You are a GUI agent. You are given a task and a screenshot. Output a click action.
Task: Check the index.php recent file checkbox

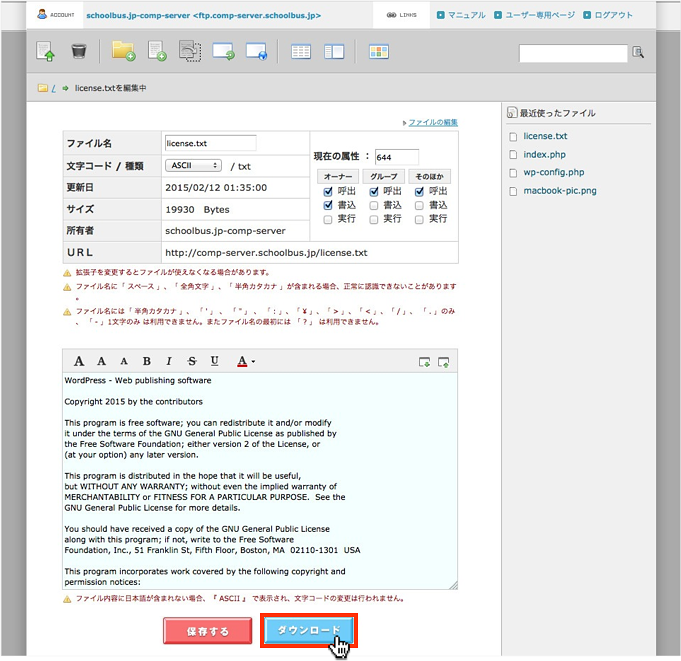click(513, 155)
